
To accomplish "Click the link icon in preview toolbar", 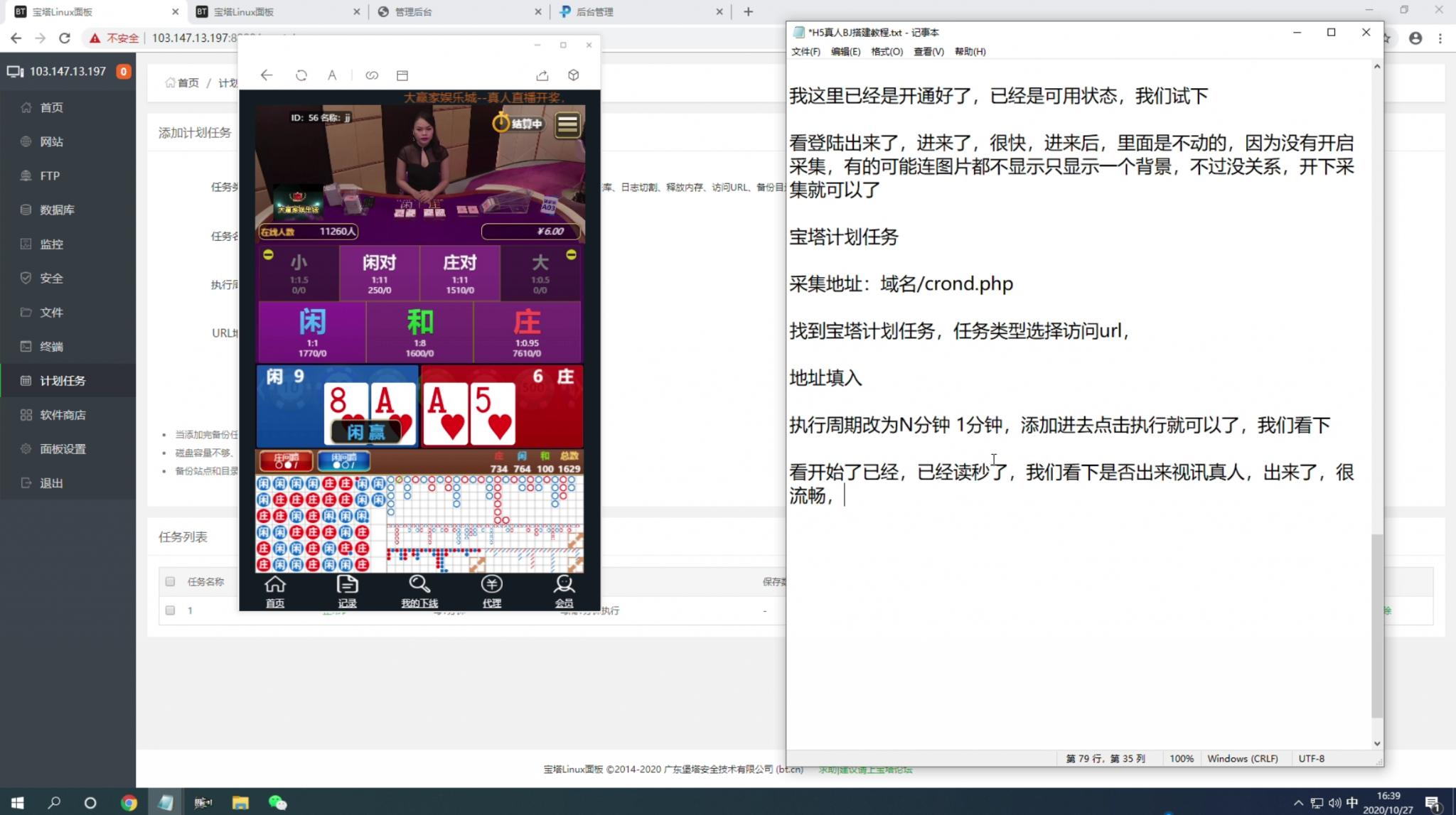I will click(x=372, y=75).
